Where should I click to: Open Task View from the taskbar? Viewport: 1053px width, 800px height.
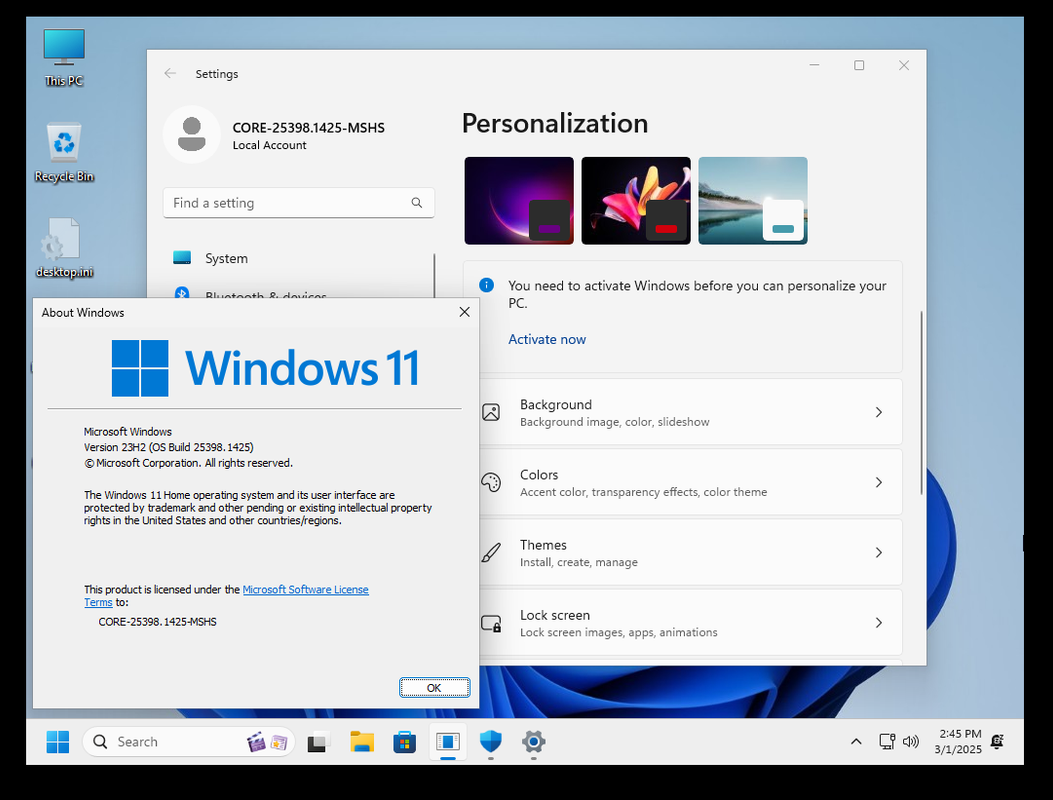tap(318, 742)
